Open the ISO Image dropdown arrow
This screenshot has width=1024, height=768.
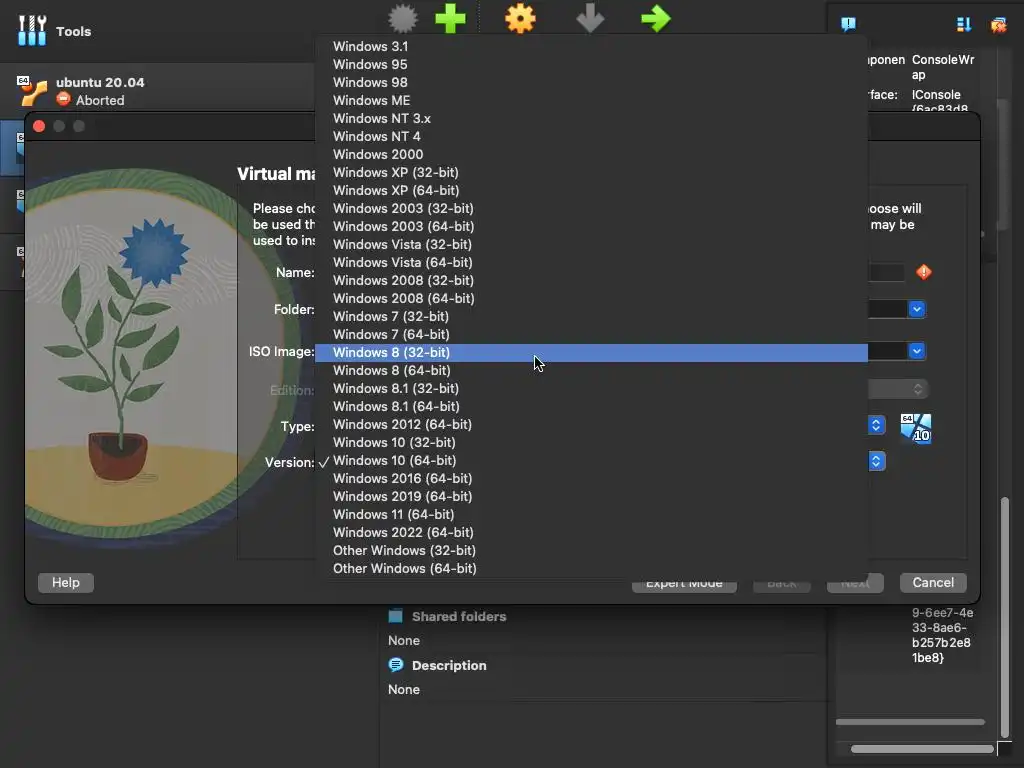pyautogui.click(x=917, y=351)
